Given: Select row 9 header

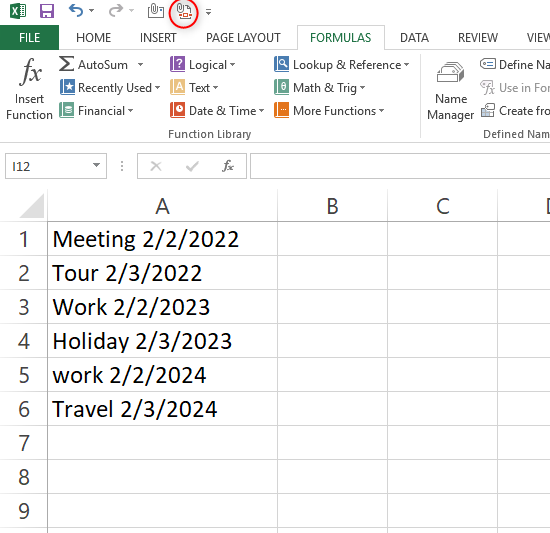Looking at the screenshot, I should [24, 511].
